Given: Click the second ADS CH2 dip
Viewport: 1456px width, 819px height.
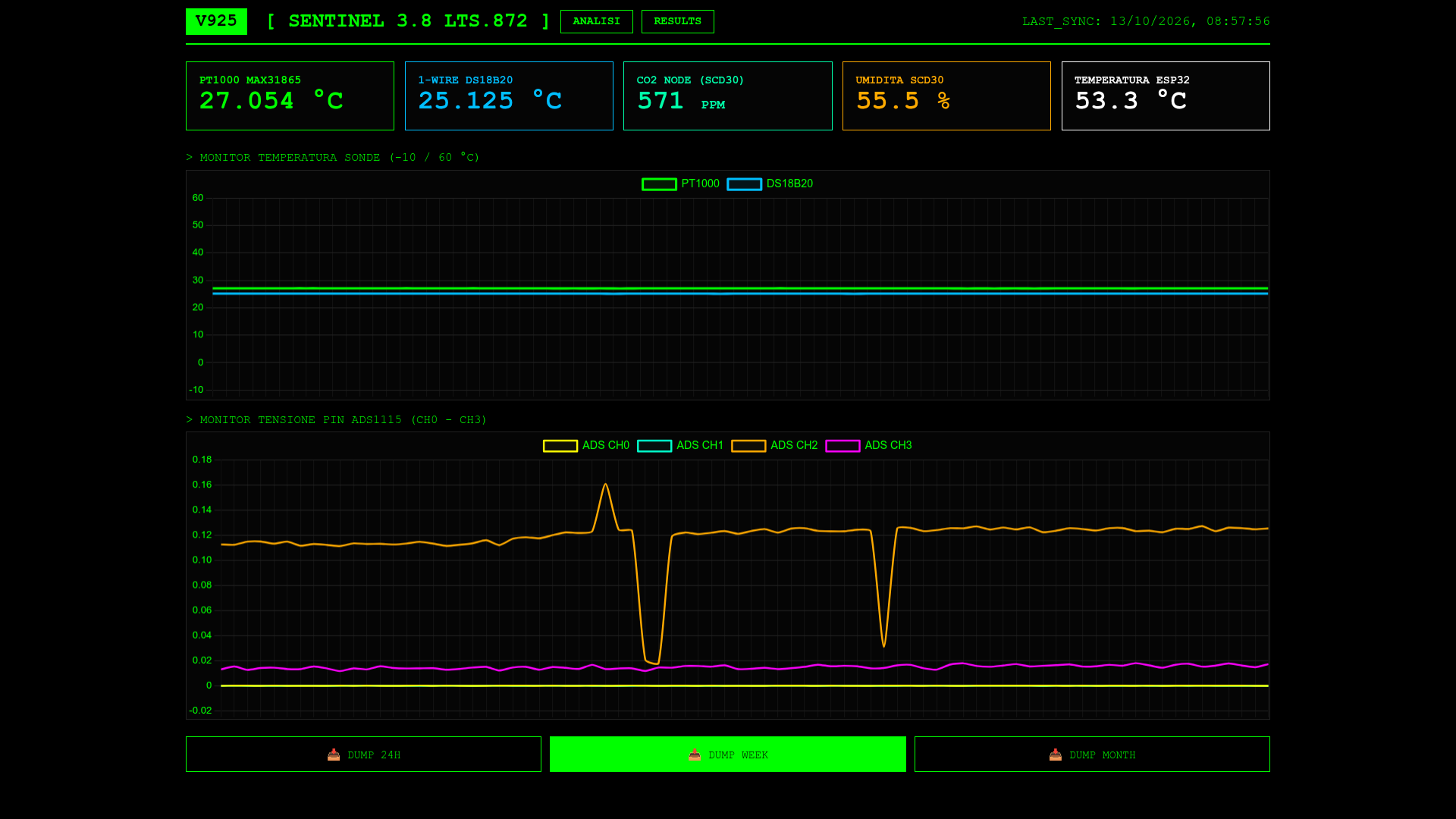Looking at the screenshot, I should tap(884, 645).
